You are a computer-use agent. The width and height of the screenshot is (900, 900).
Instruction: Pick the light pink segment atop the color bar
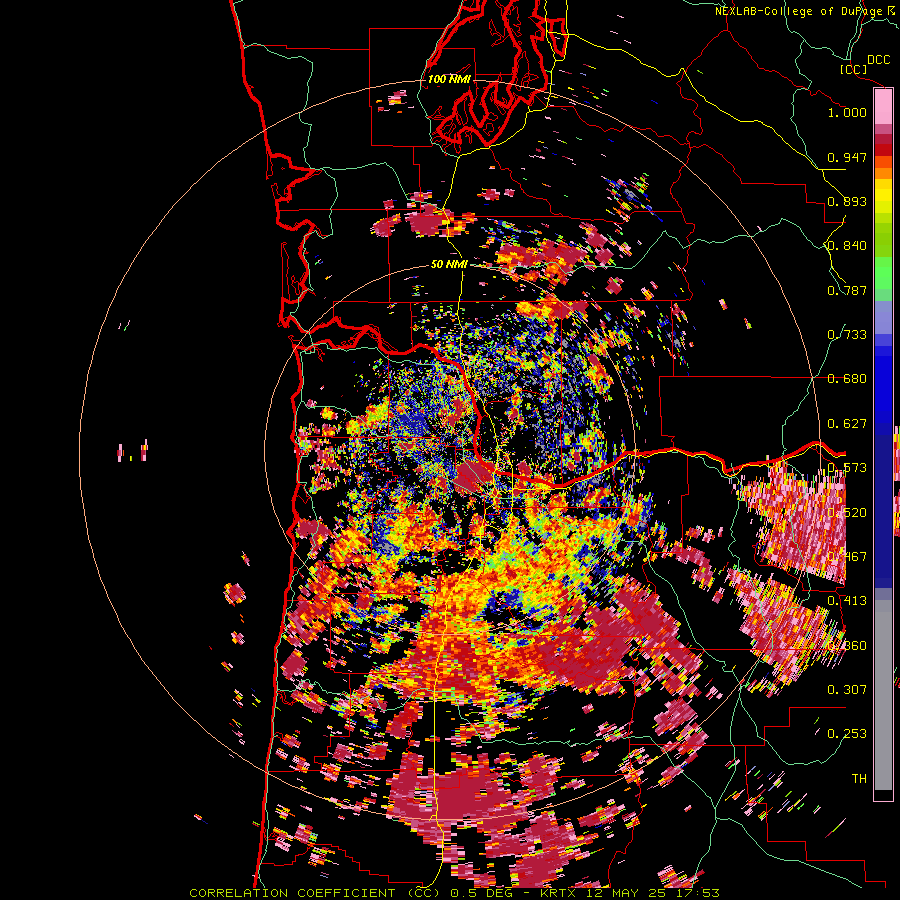click(x=883, y=107)
